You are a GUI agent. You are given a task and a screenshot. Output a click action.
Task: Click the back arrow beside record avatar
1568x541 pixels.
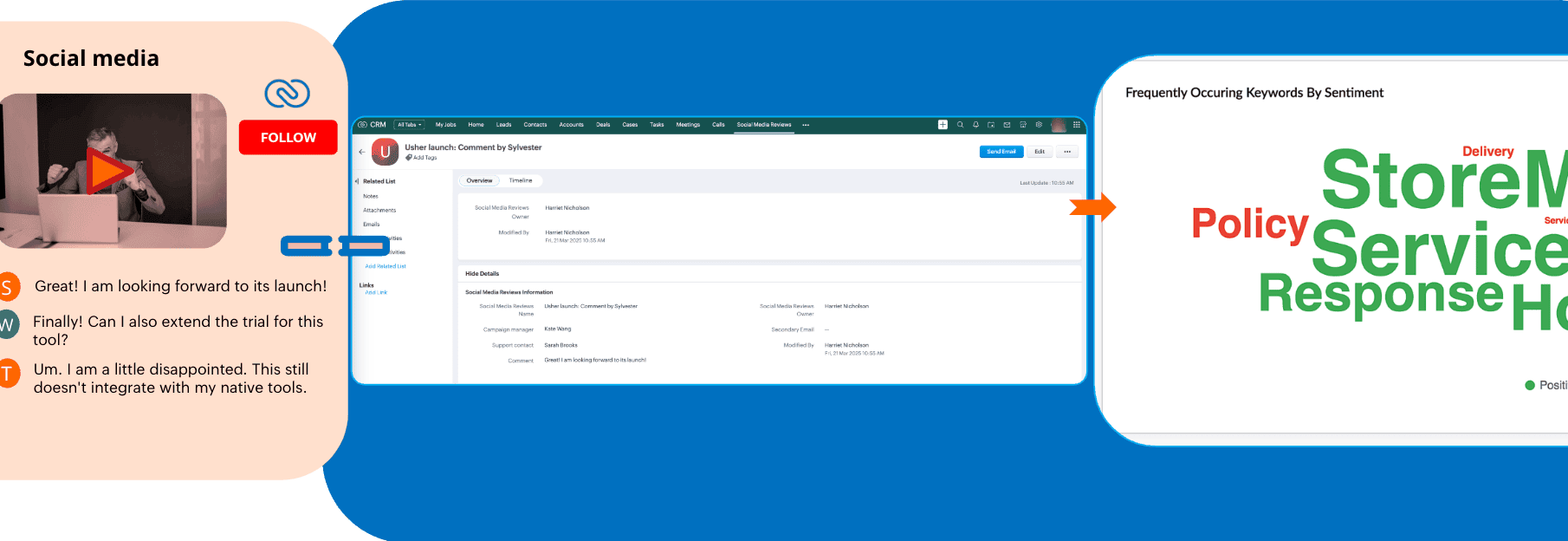[x=362, y=152]
